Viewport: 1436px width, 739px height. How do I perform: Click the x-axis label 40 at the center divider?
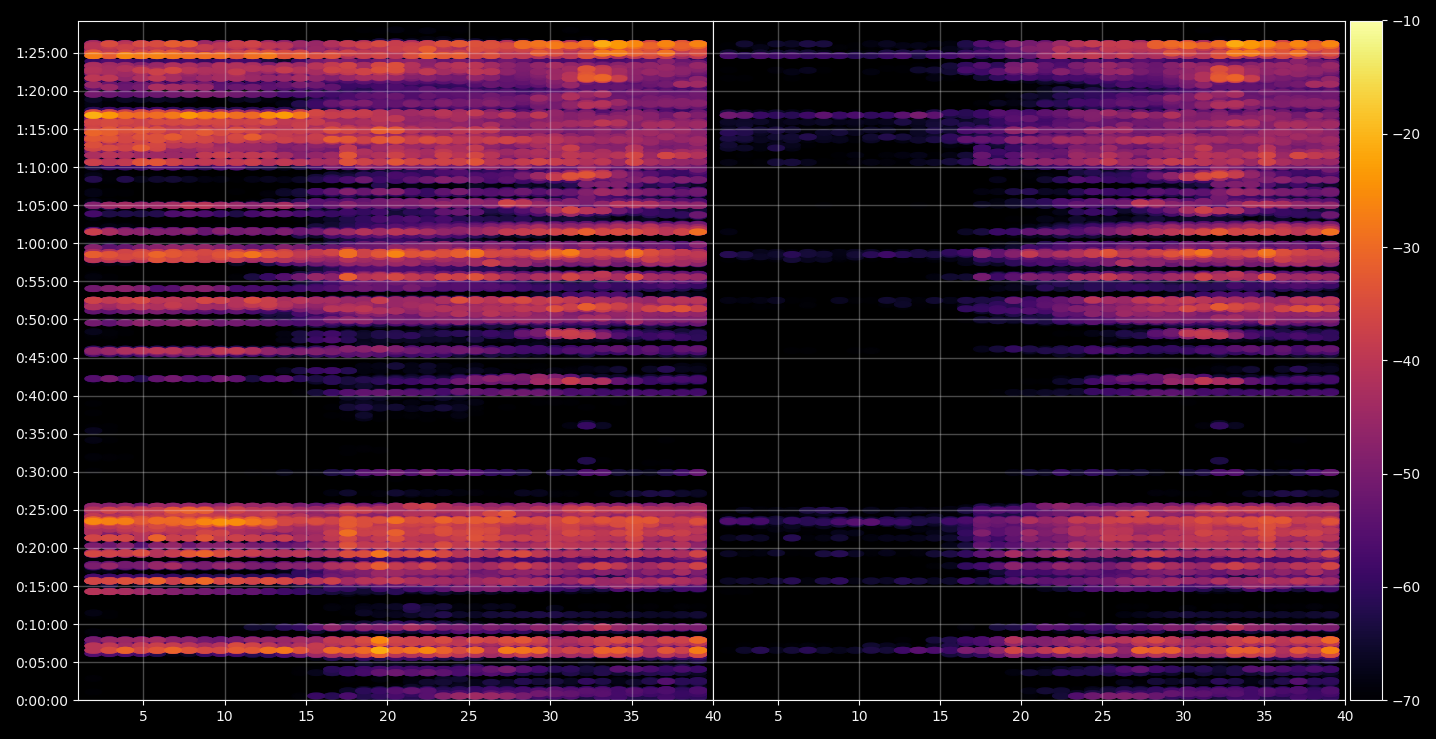click(713, 716)
